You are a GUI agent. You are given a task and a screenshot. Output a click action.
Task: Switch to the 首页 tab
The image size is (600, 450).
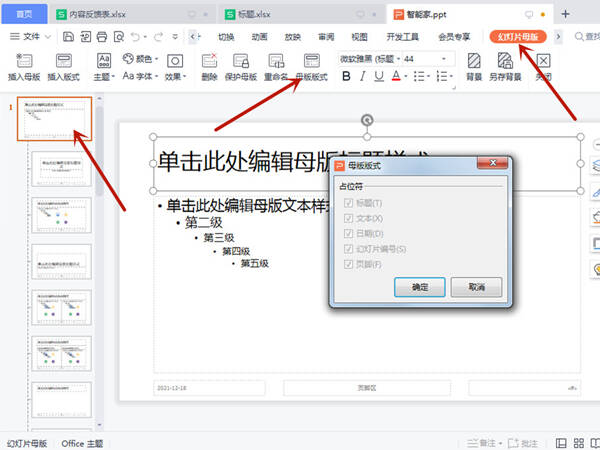point(24,14)
